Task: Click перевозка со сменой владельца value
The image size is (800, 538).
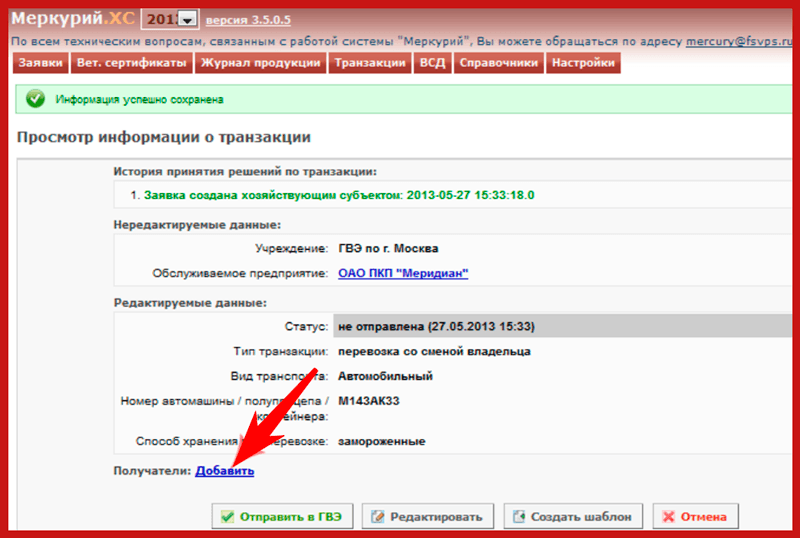Action: (434, 351)
